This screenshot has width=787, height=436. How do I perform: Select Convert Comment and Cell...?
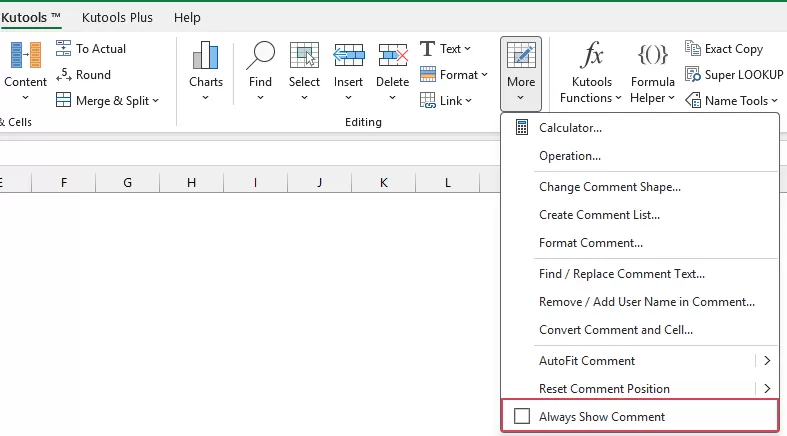[x=640, y=330]
